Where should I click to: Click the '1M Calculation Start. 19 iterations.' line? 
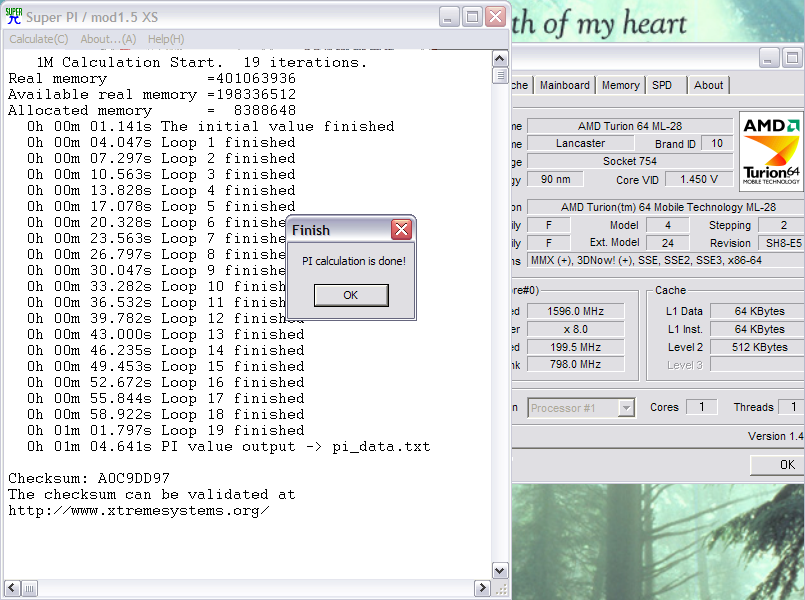click(202, 63)
